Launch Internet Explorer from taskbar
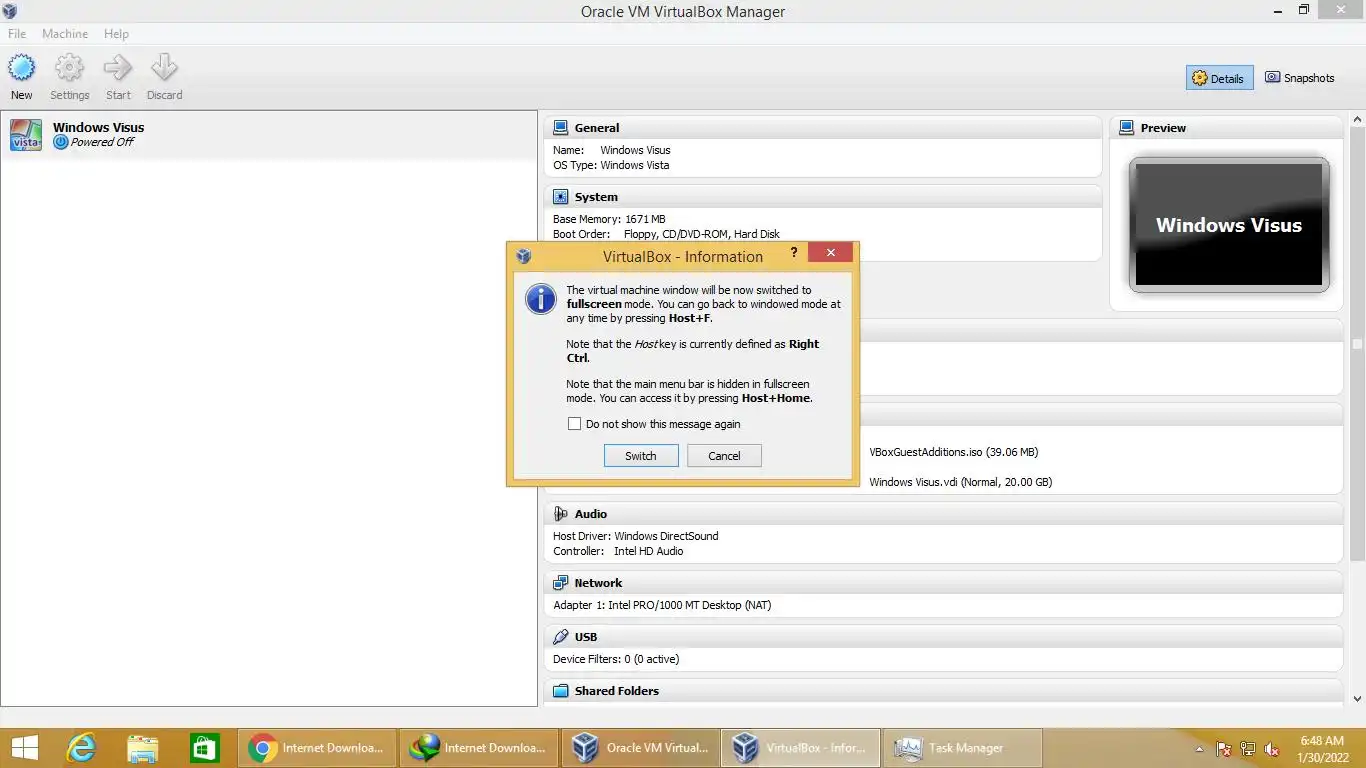The height and width of the screenshot is (768, 1366). [81, 748]
